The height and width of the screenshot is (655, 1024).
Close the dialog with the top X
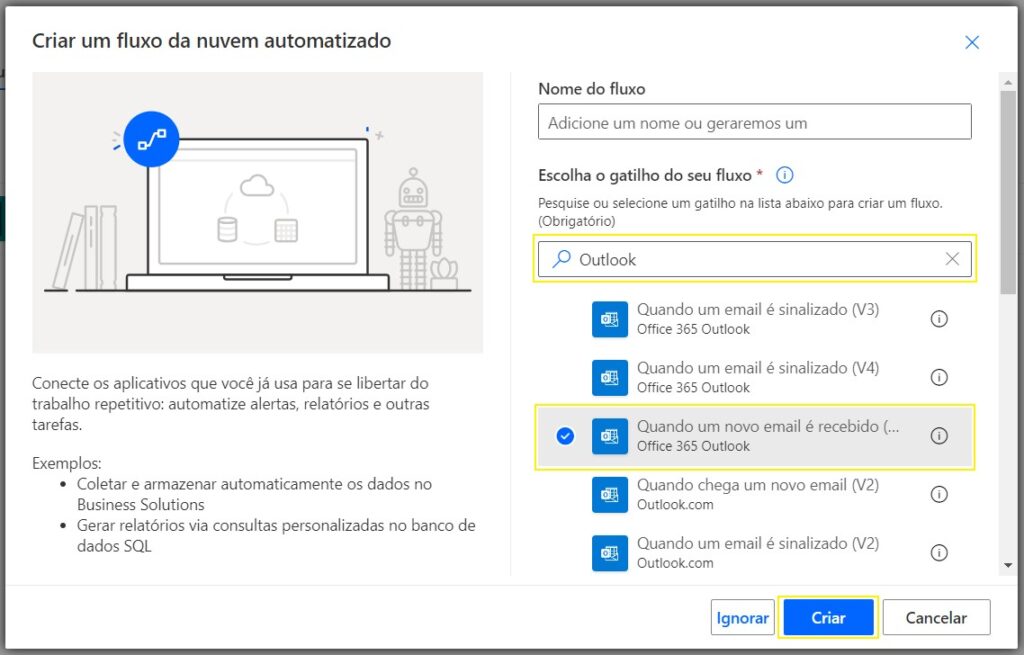tap(971, 42)
